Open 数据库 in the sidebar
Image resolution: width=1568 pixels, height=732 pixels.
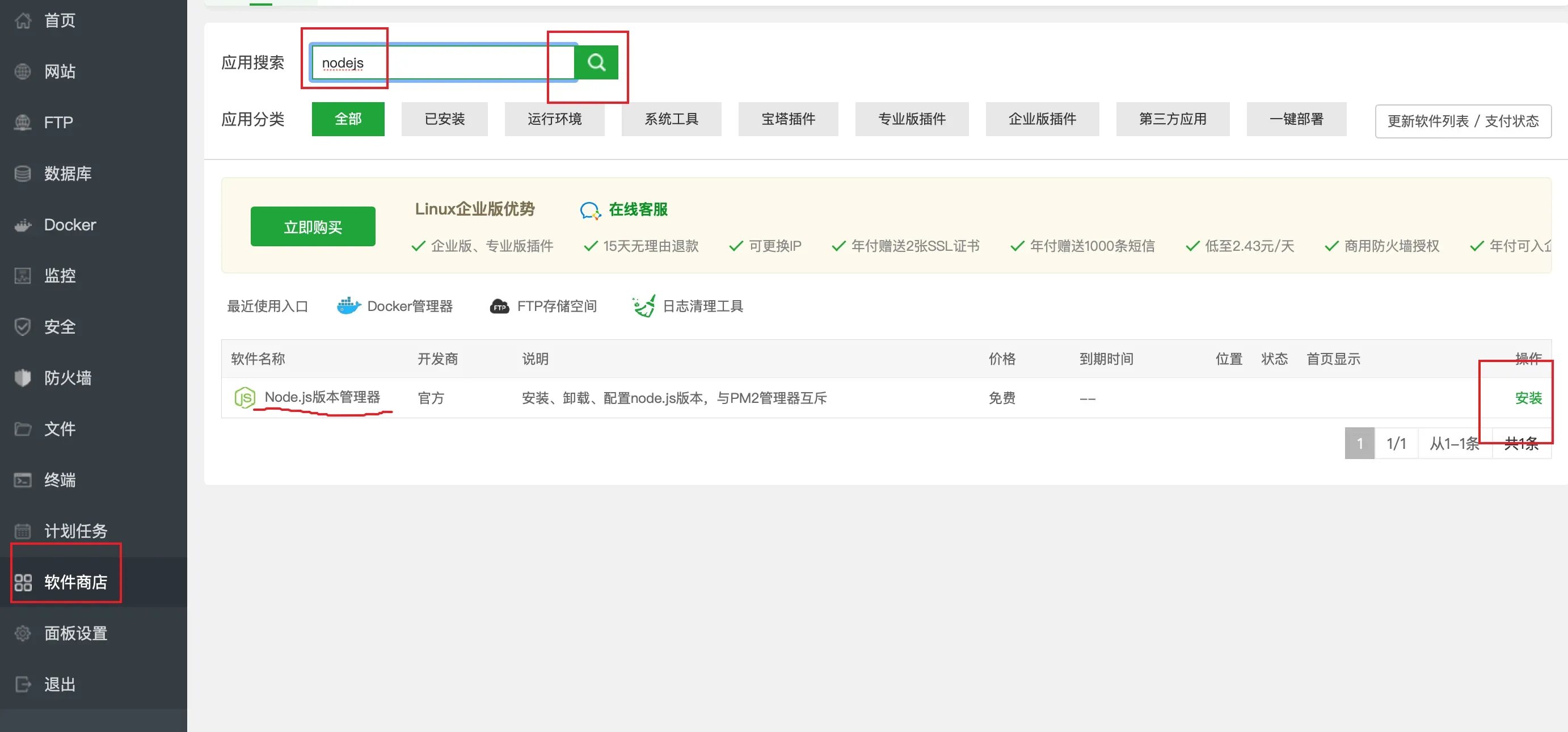pos(68,174)
